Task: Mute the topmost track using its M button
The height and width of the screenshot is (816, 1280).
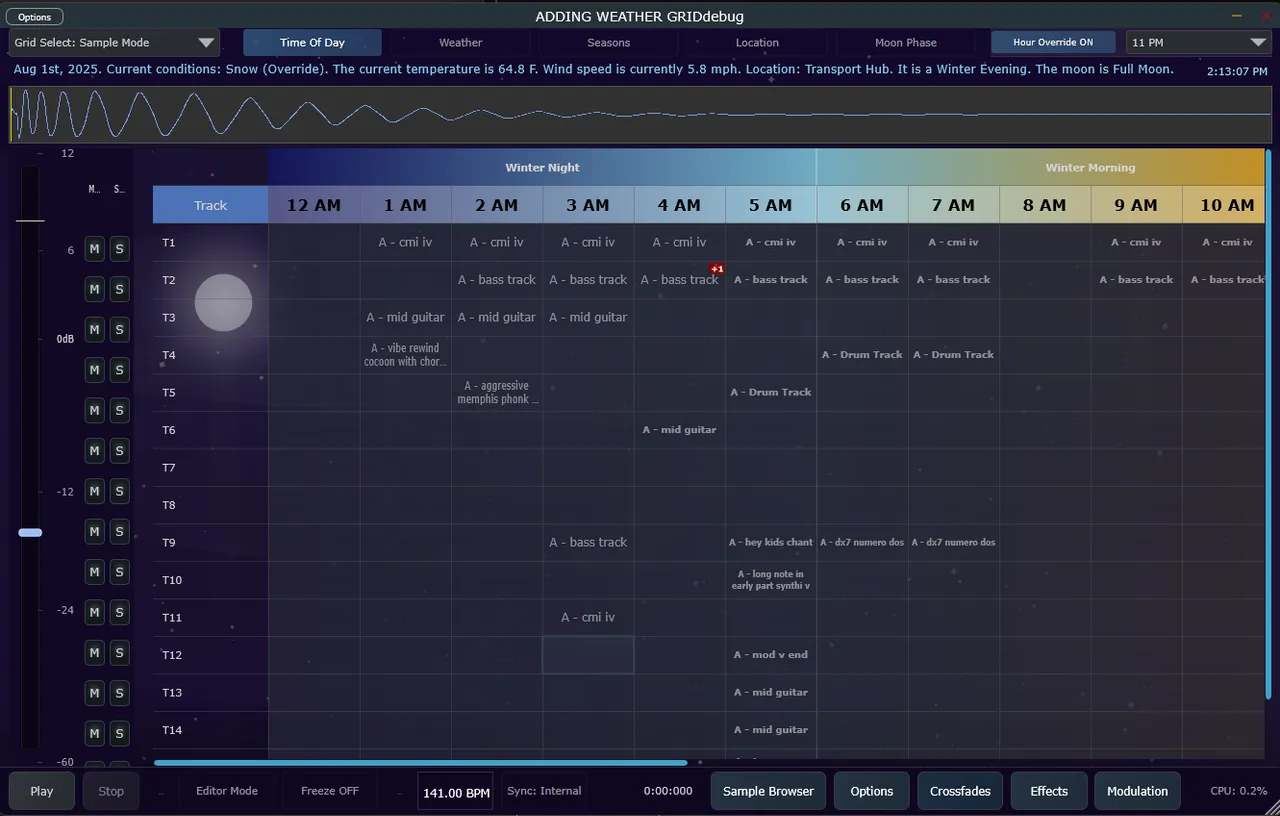Action: pyautogui.click(x=94, y=249)
